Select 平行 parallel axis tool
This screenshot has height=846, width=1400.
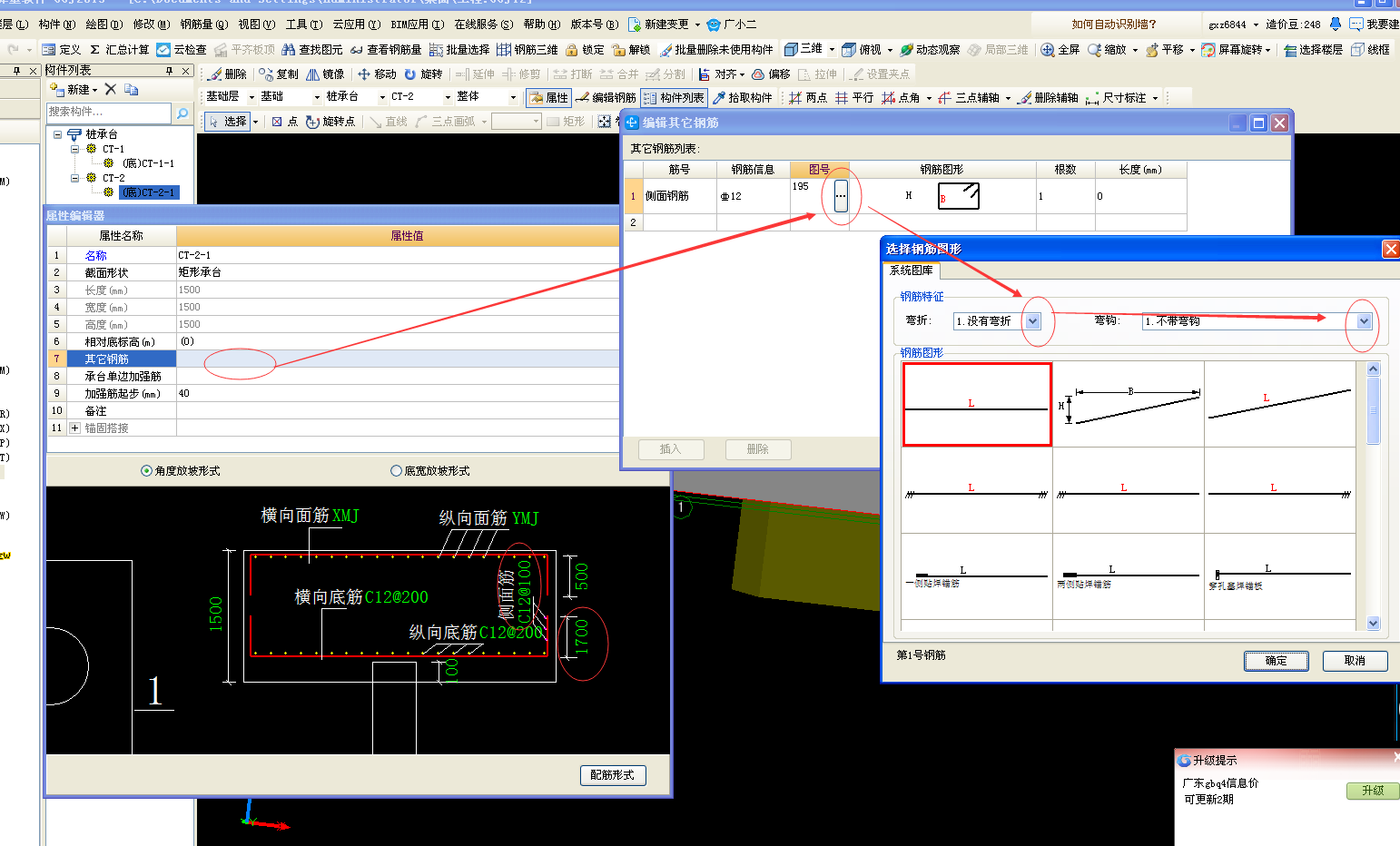(x=854, y=97)
